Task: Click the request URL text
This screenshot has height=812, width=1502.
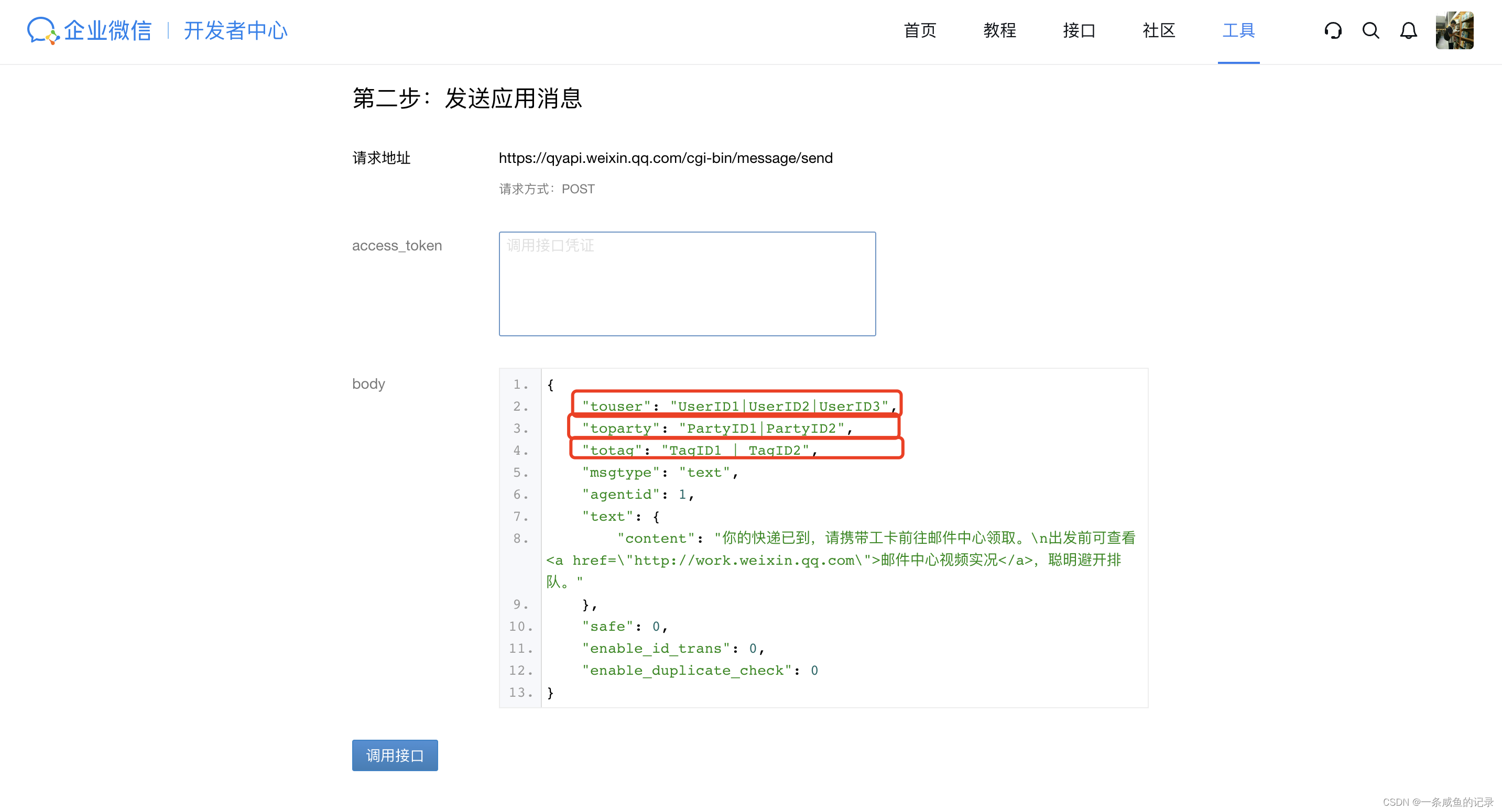Action: click(665, 158)
